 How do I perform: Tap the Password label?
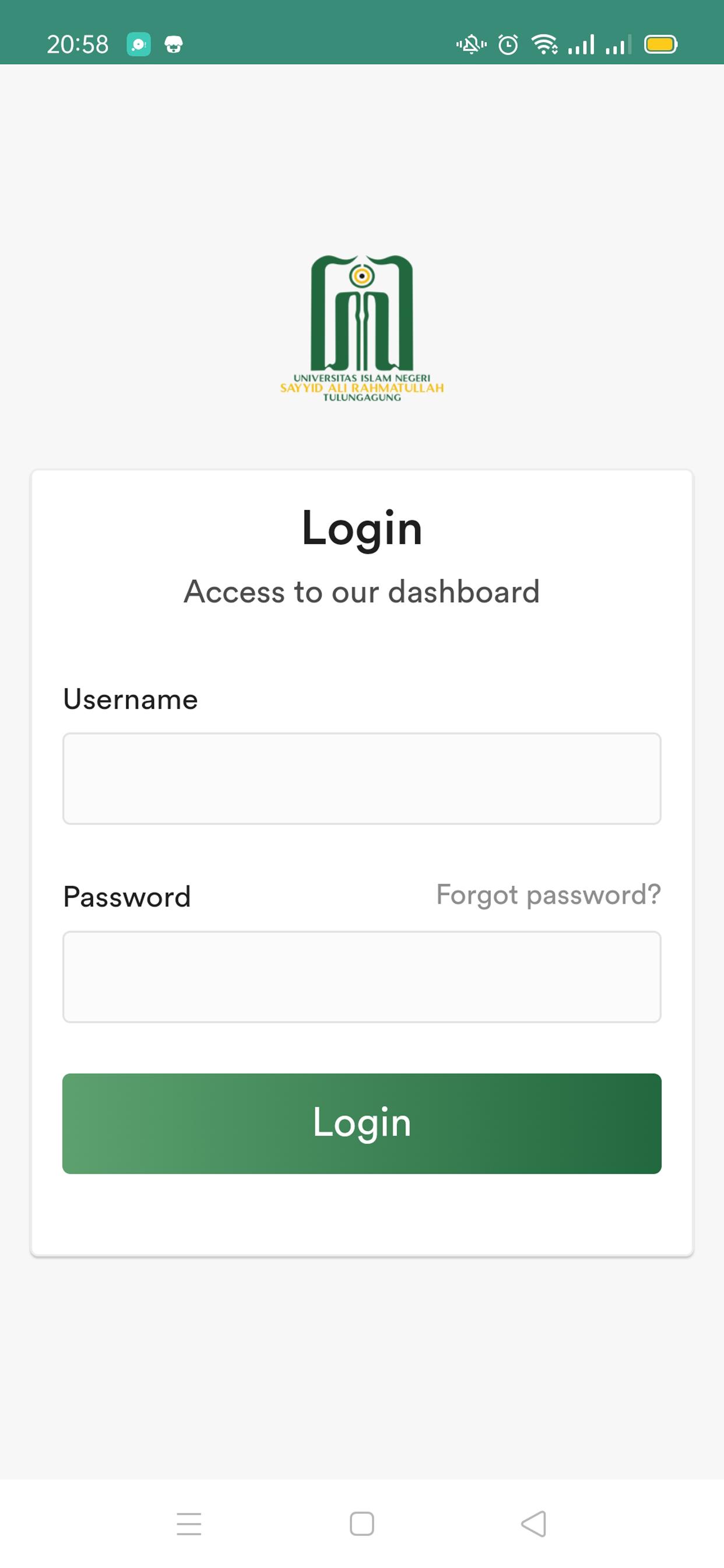point(127,897)
